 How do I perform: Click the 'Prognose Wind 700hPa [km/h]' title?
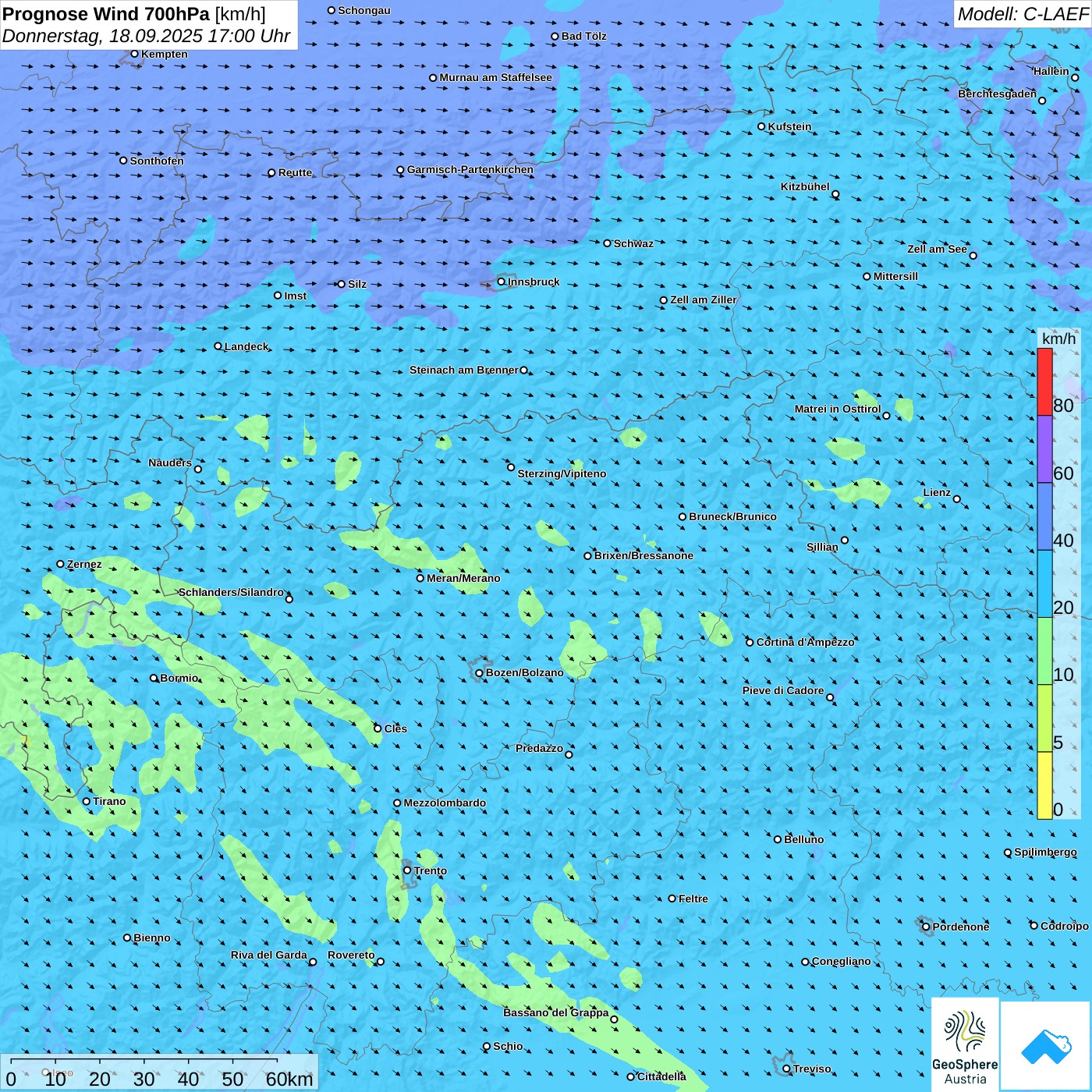pos(134,14)
